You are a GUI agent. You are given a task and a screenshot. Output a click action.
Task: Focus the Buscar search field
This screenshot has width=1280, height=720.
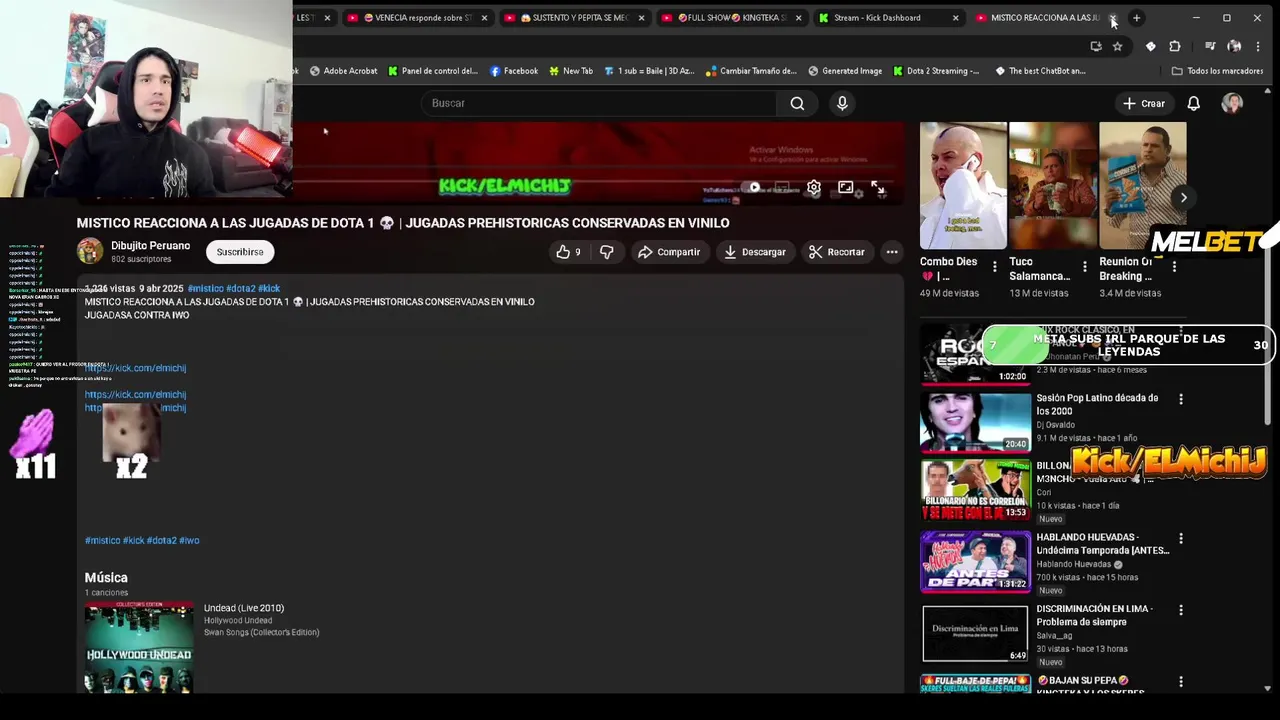[600, 103]
